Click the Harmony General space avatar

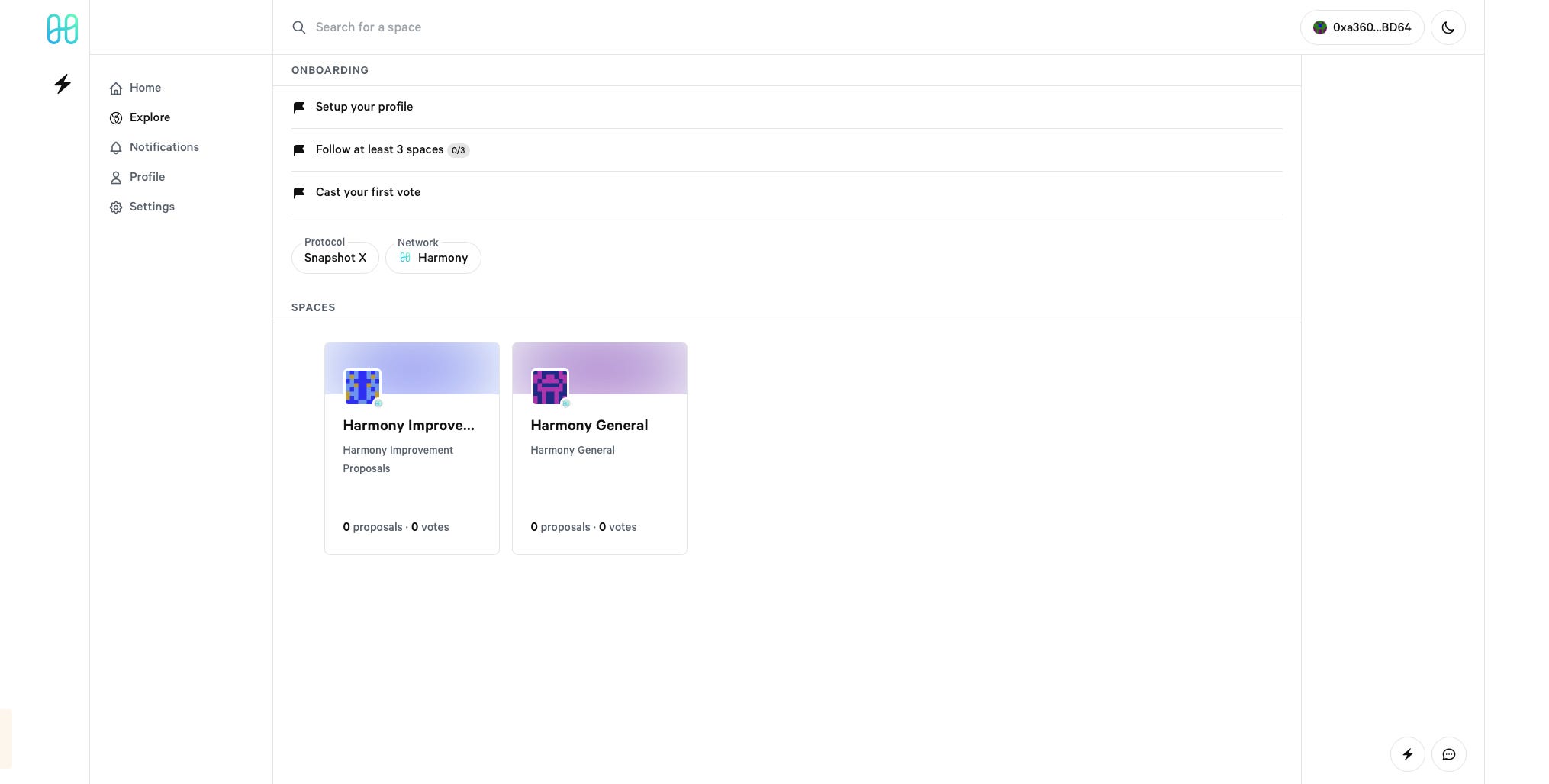tap(550, 387)
